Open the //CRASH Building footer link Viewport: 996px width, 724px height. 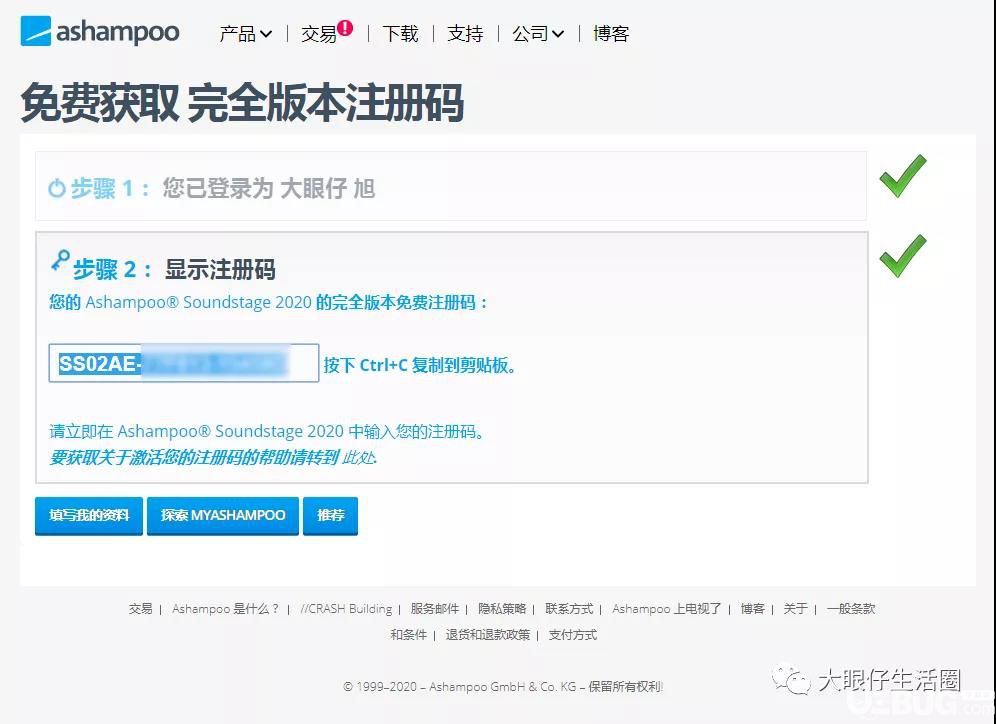click(x=346, y=608)
